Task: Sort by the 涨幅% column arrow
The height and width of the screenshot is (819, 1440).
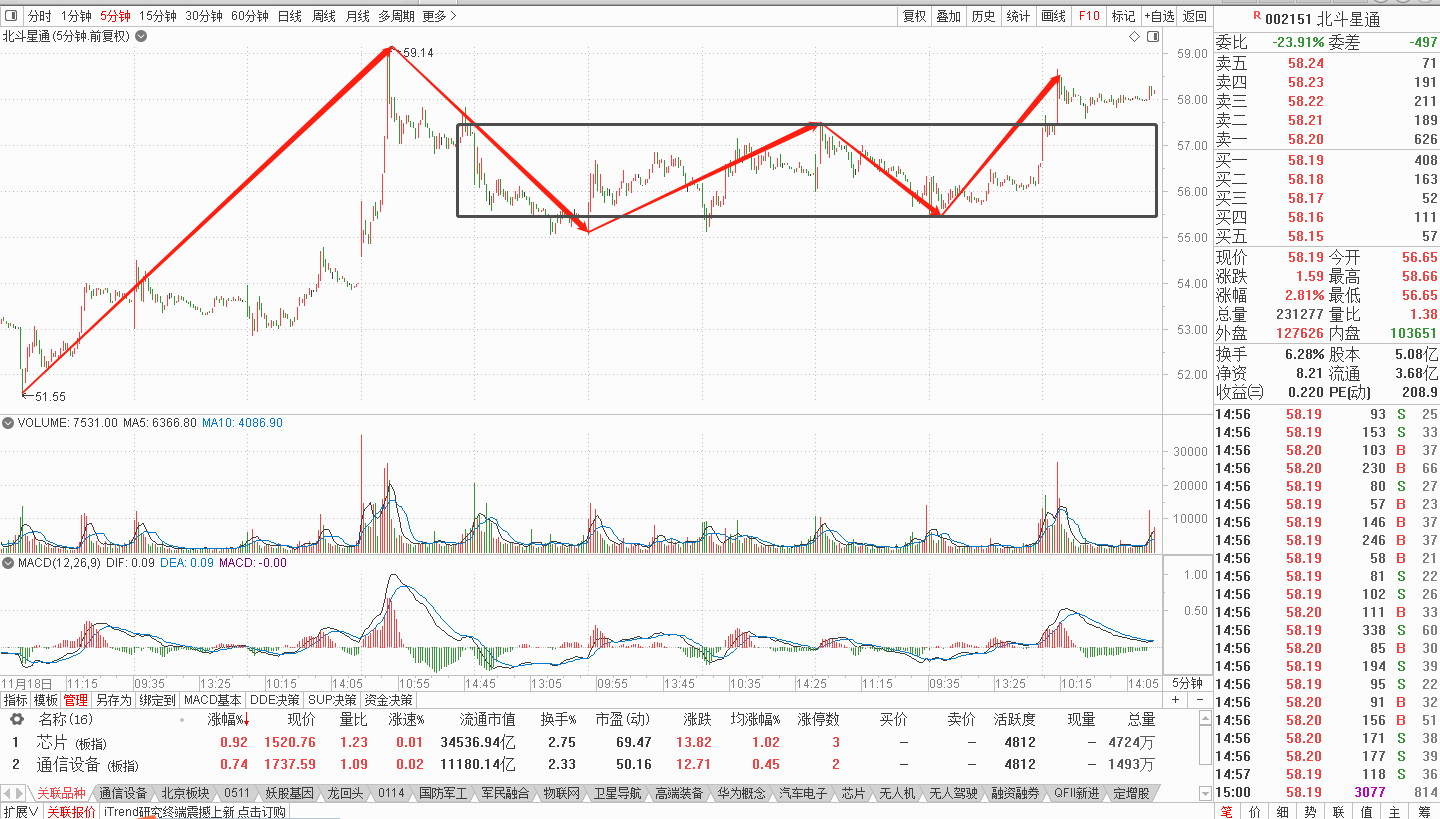Action: point(246,720)
